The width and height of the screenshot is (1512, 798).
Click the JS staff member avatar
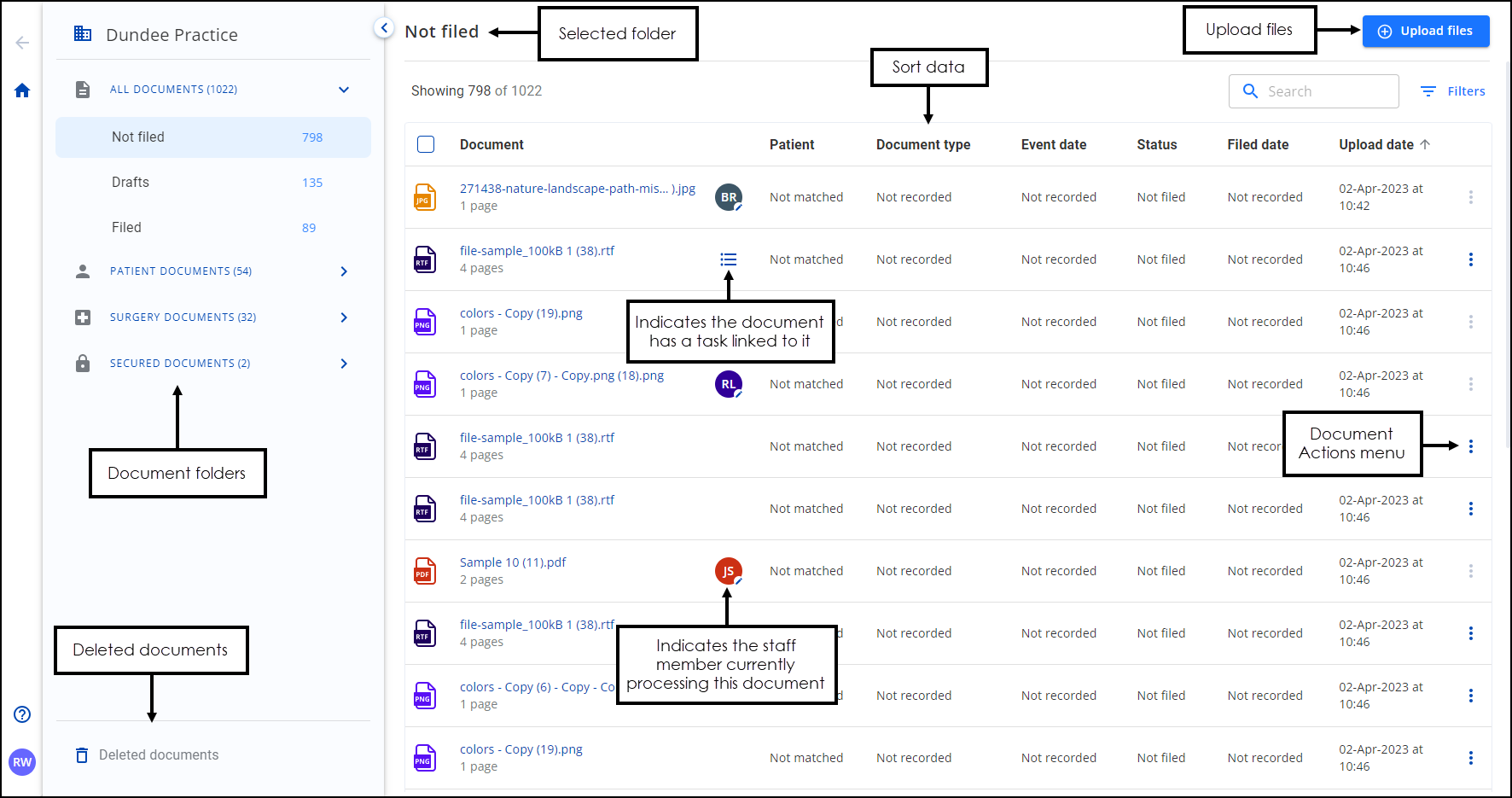click(728, 571)
